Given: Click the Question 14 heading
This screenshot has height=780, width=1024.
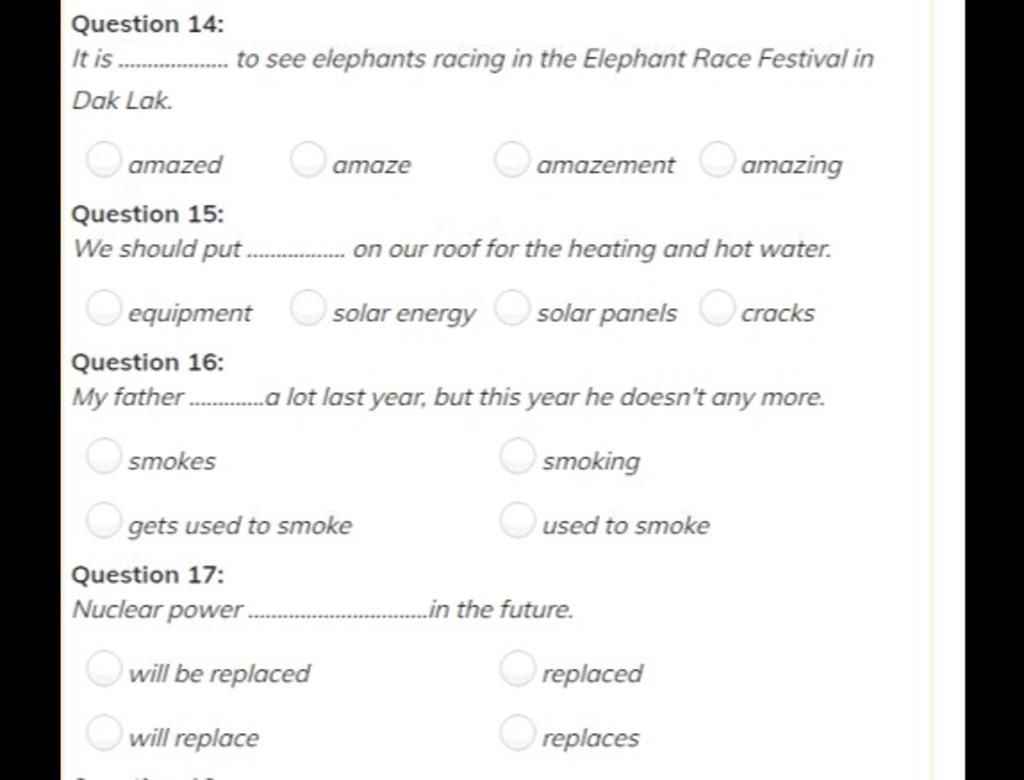Looking at the screenshot, I should pos(148,24).
